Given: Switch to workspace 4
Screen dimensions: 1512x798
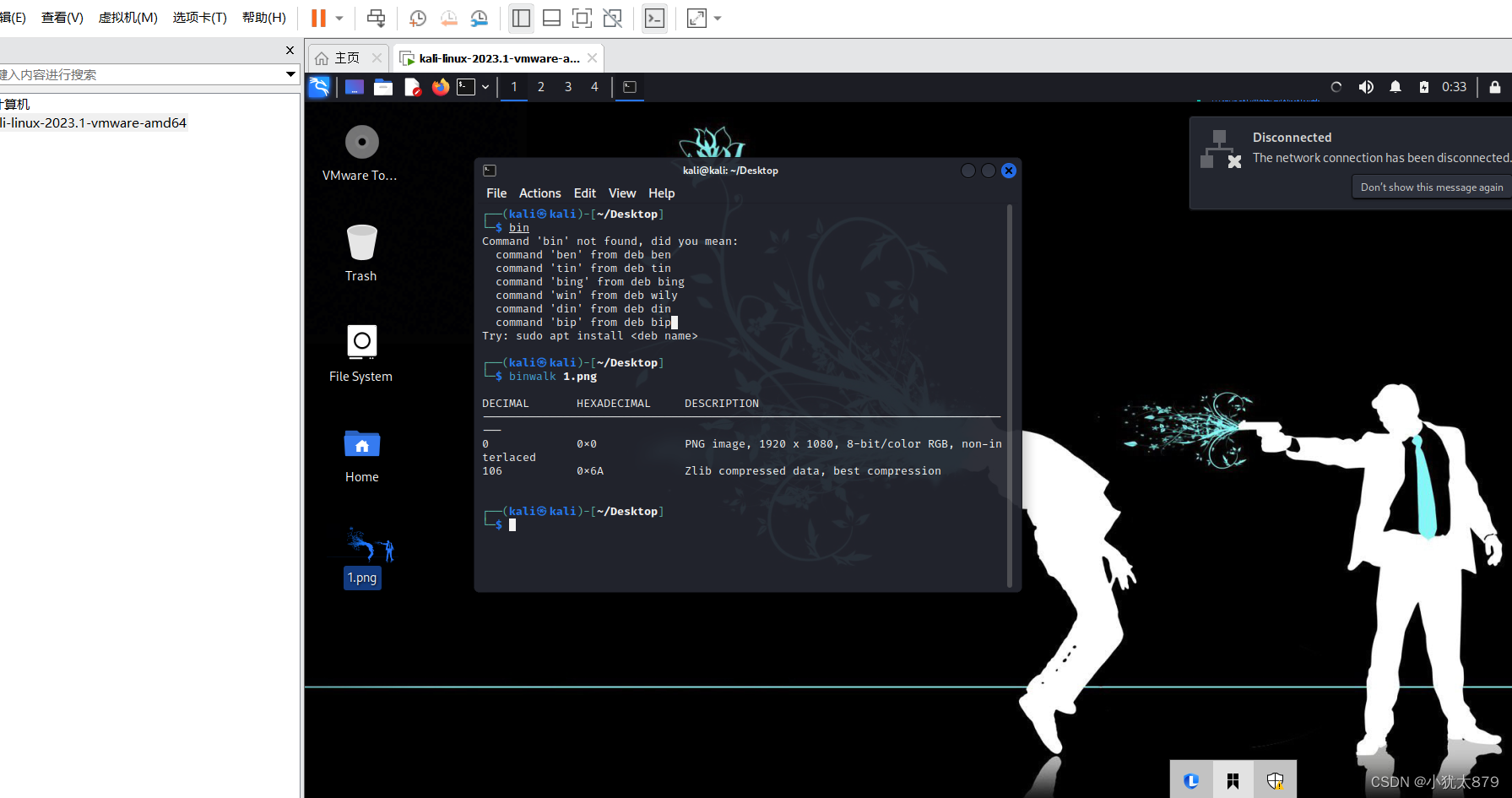Looking at the screenshot, I should [x=594, y=87].
